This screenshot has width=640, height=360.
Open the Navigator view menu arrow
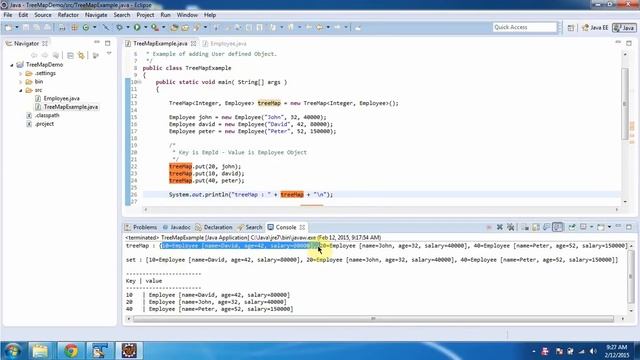point(109,53)
